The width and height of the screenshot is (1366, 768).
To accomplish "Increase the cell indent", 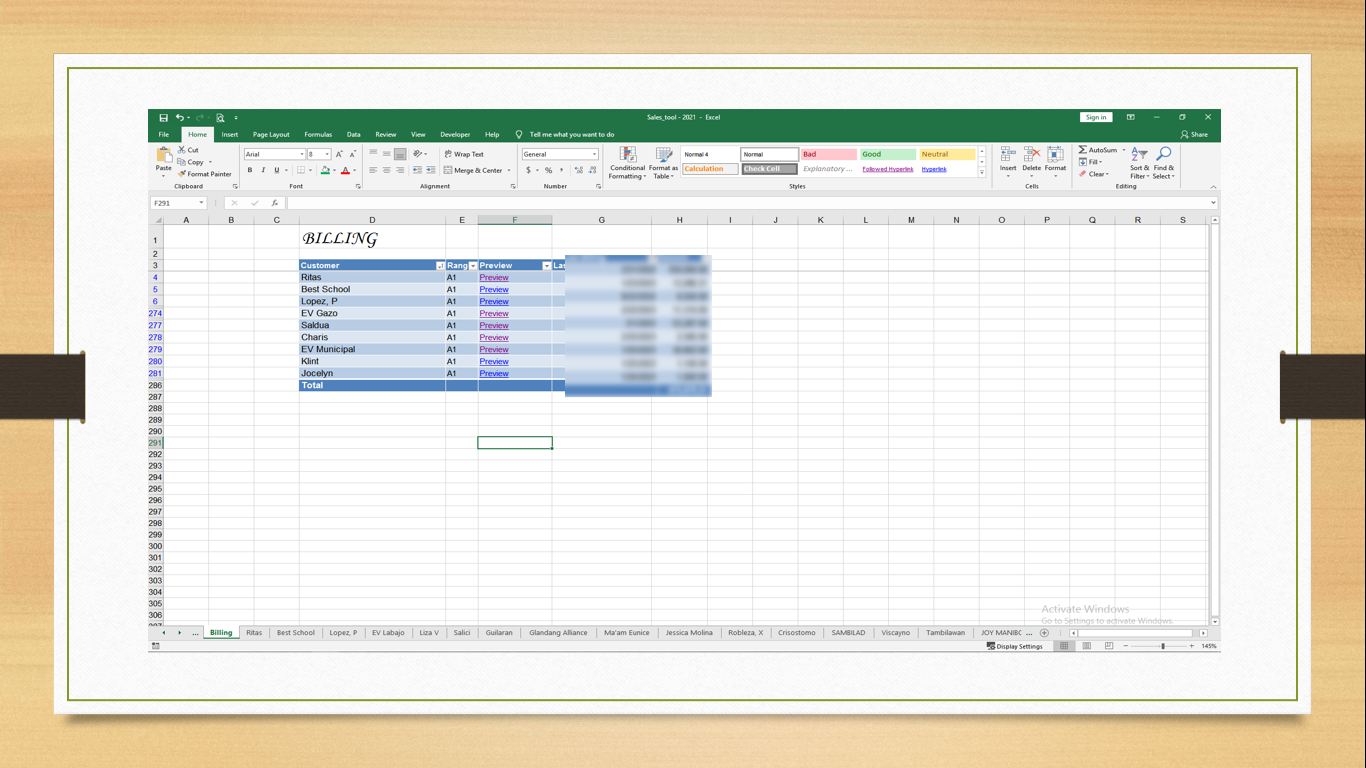I will [430, 170].
